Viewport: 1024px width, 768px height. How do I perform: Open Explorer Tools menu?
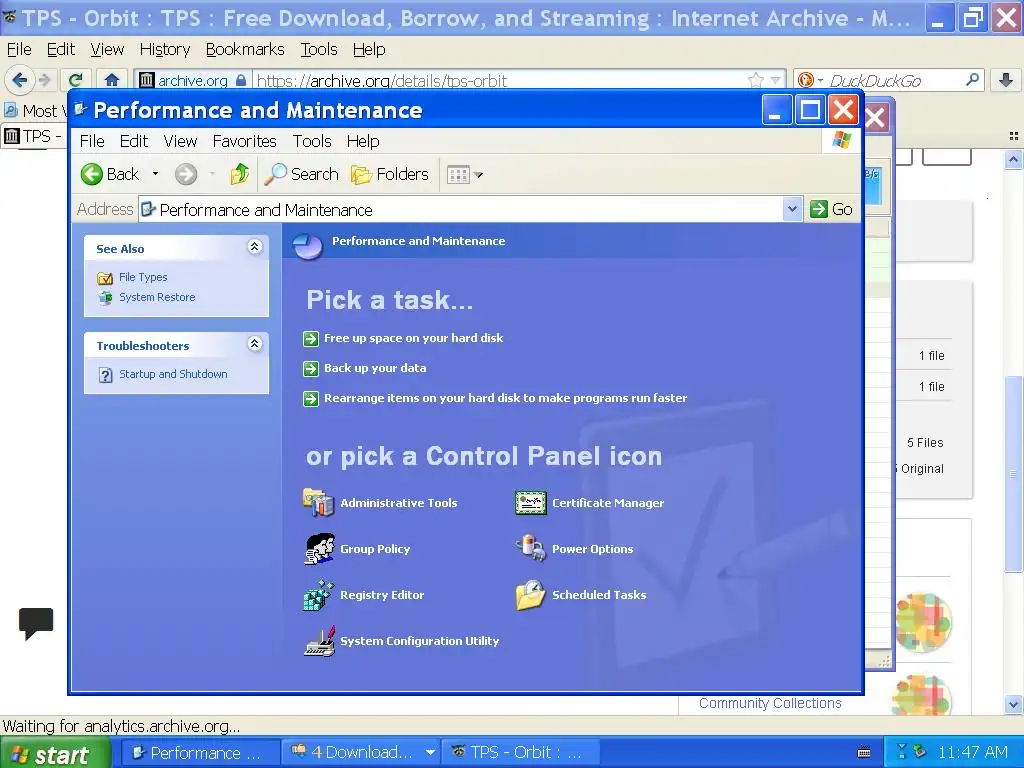click(312, 141)
